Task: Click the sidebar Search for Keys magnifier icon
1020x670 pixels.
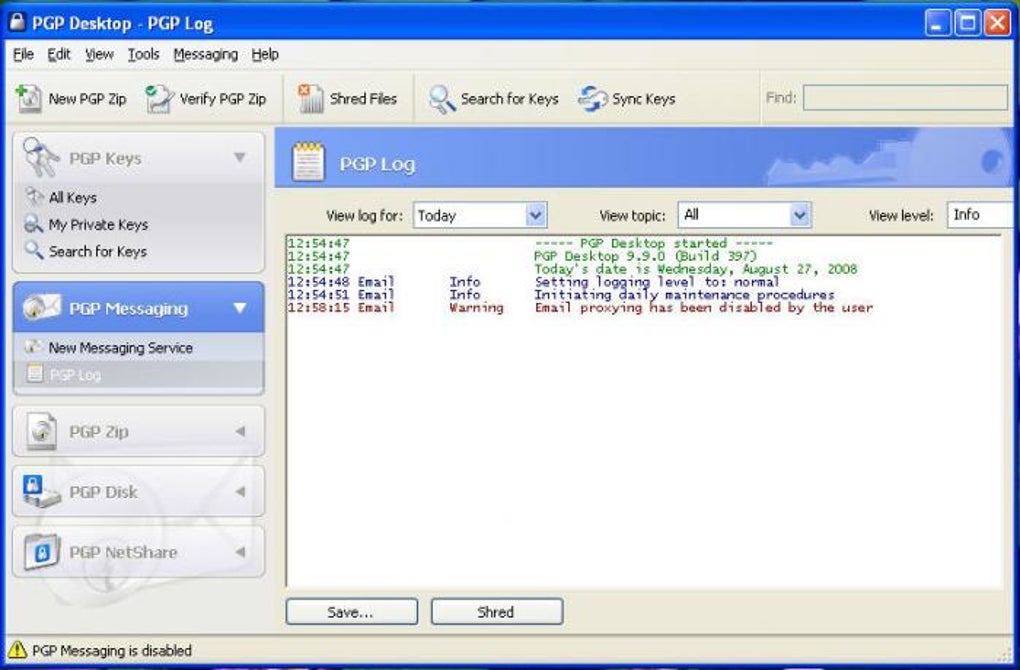Action: pos(34,250)
